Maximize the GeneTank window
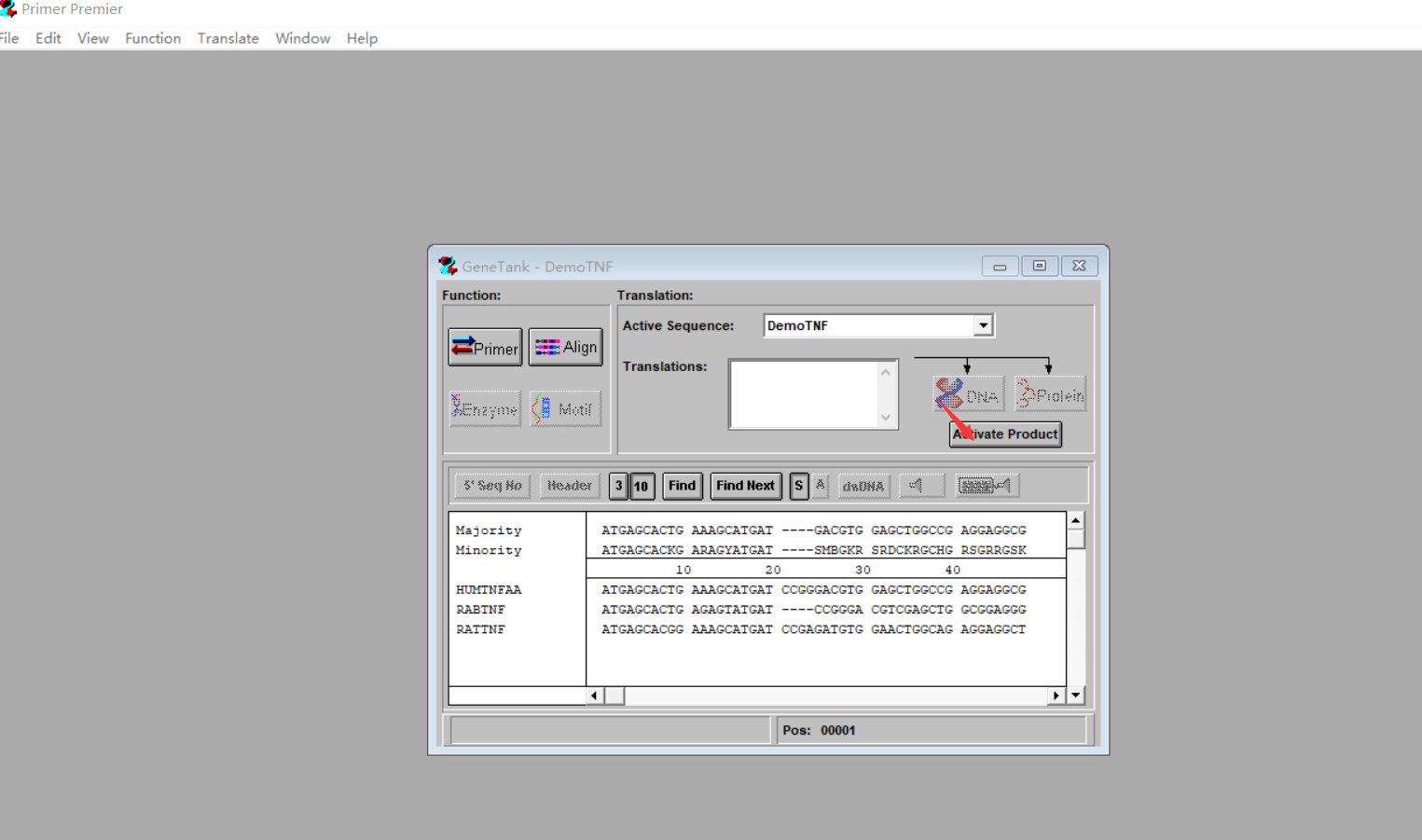This screenshot has height=840, width=1422. point(1039,267)
